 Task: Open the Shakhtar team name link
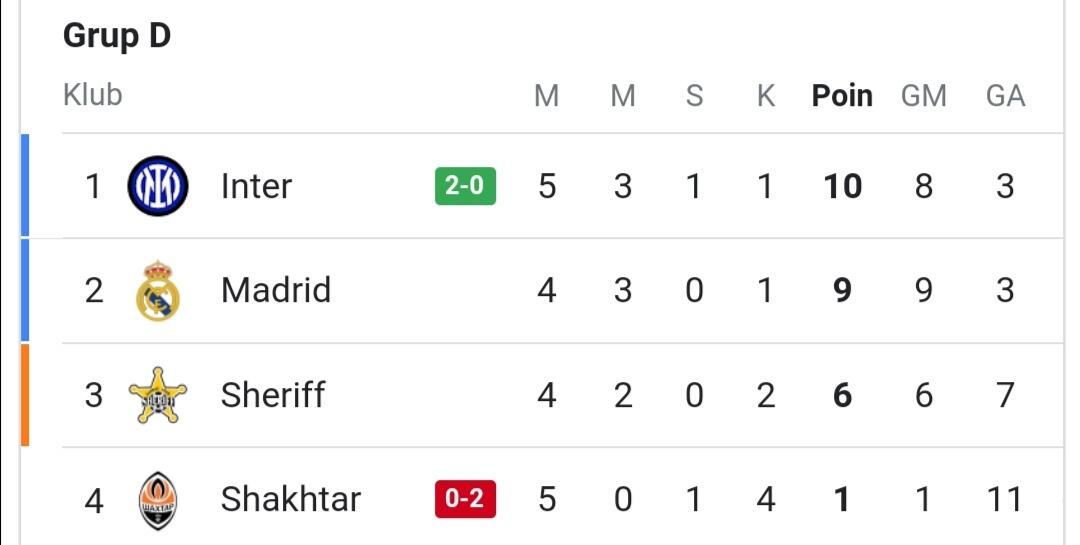coord(290,499)
